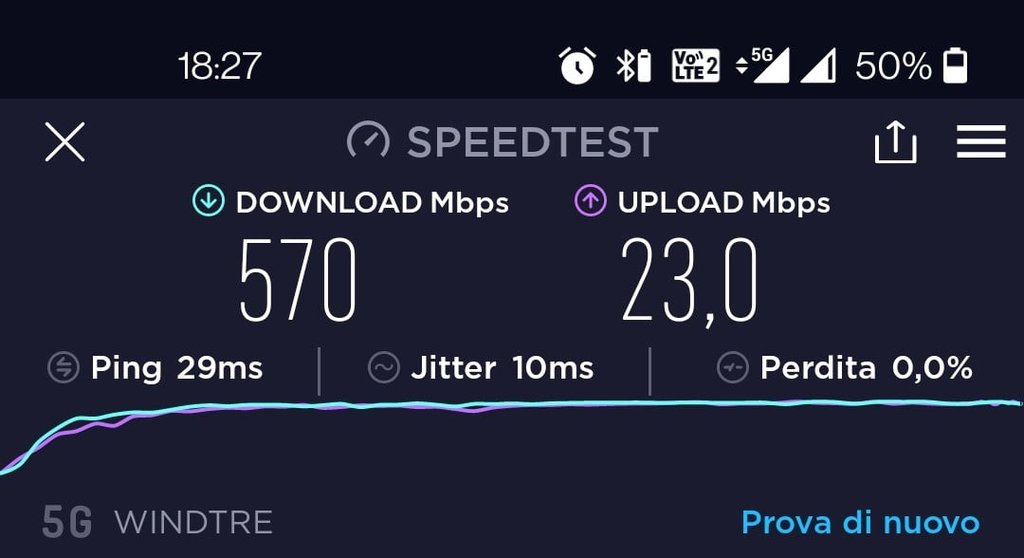The height and width of the screenshot is (558, 1024).
Task: Tap the Ping icon
Action: 63,367
